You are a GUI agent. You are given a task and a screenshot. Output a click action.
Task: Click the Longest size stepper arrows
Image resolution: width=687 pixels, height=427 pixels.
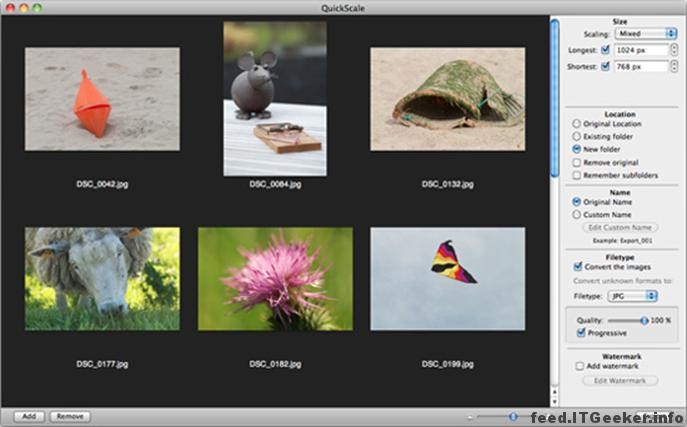click(x=675, y=50)
